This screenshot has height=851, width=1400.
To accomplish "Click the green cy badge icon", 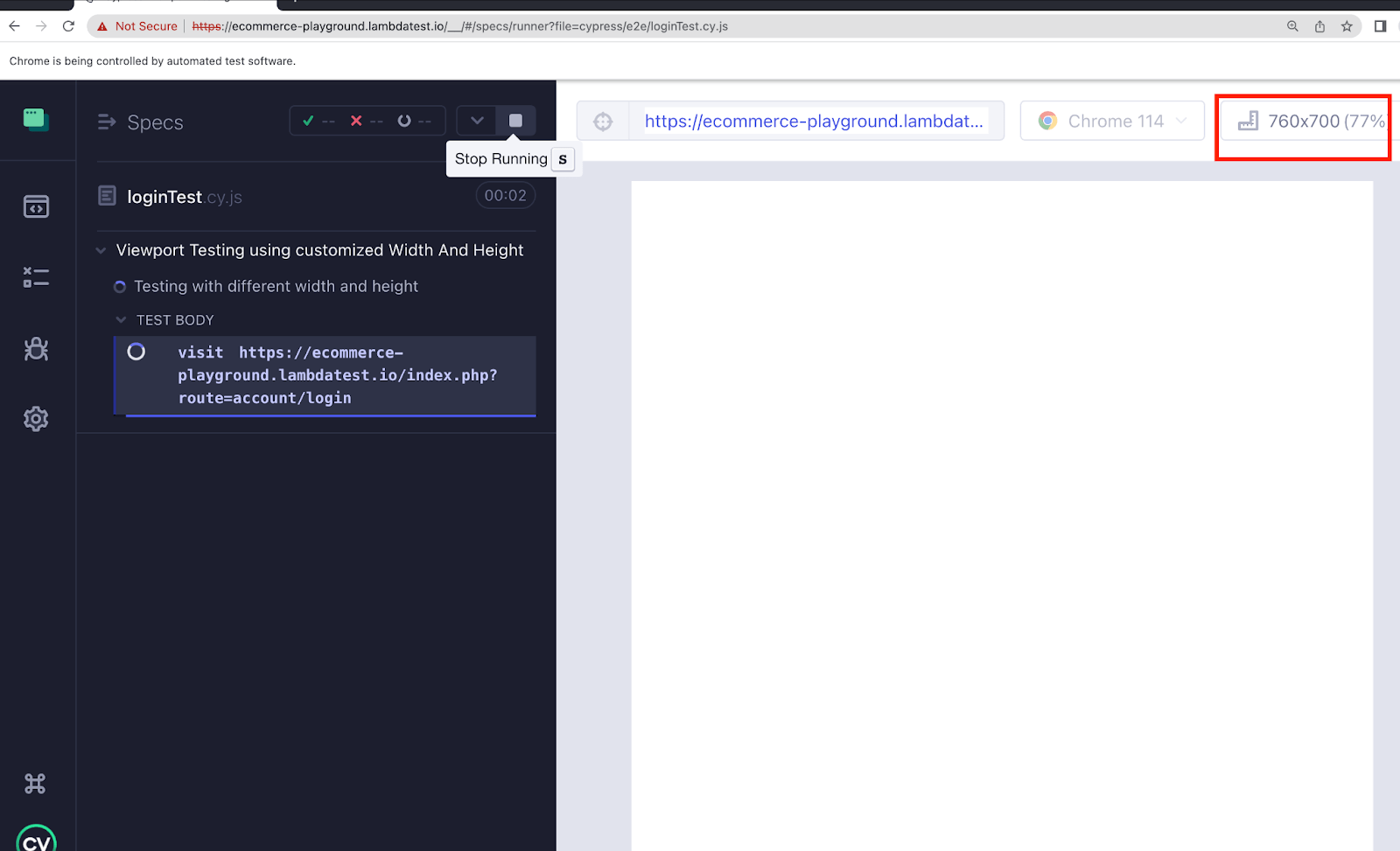I will coord(36,838).
